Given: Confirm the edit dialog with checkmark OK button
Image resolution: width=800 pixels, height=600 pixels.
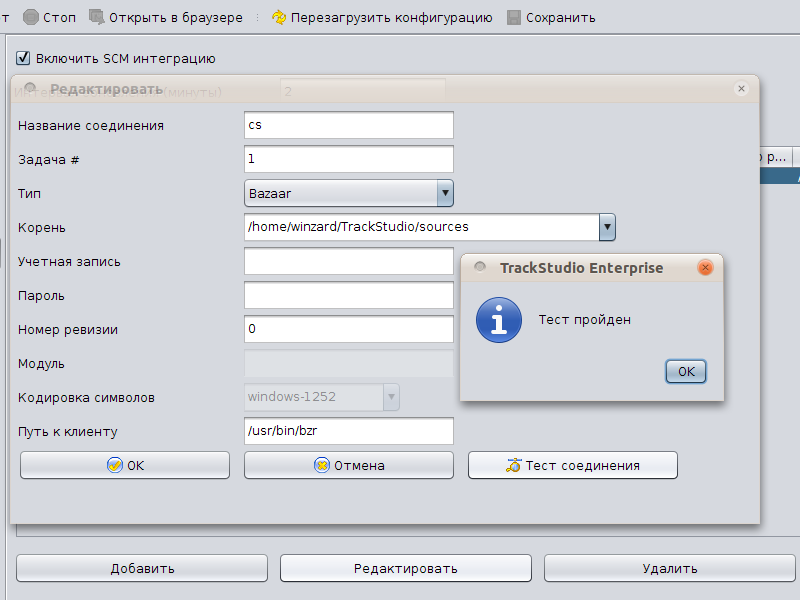Looking at the screenshot, I should click(x=125, y=465).
